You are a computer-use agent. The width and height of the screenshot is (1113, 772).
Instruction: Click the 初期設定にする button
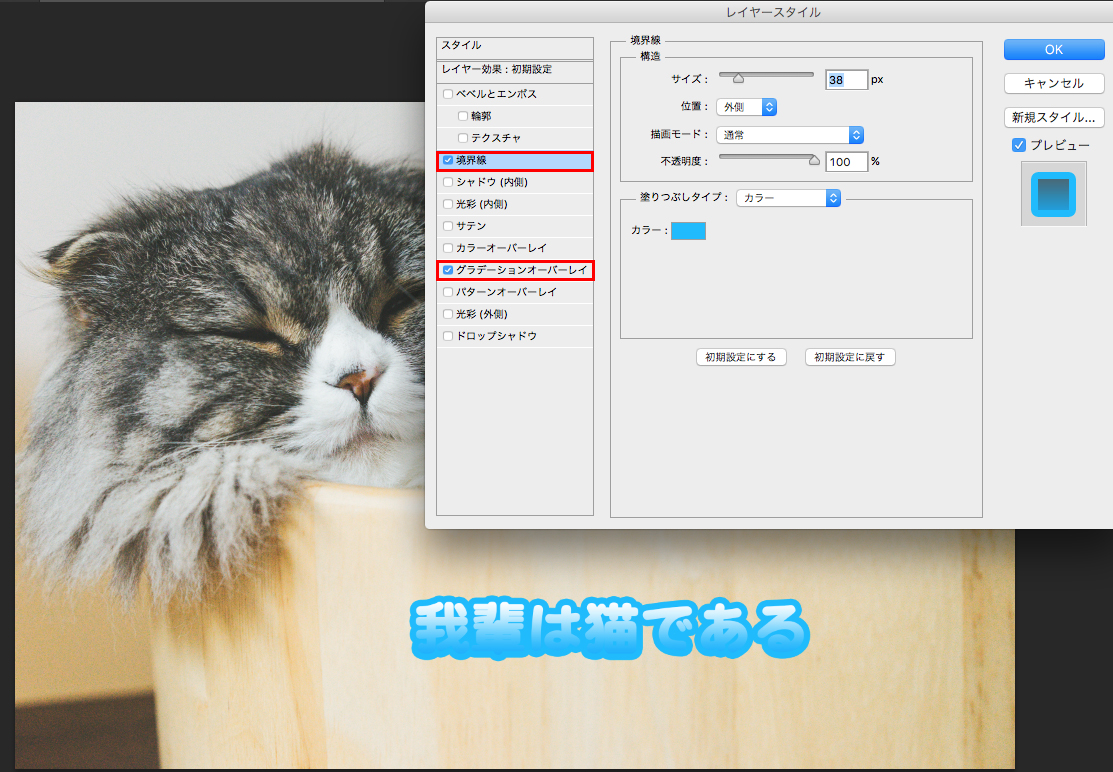(740, 357)
